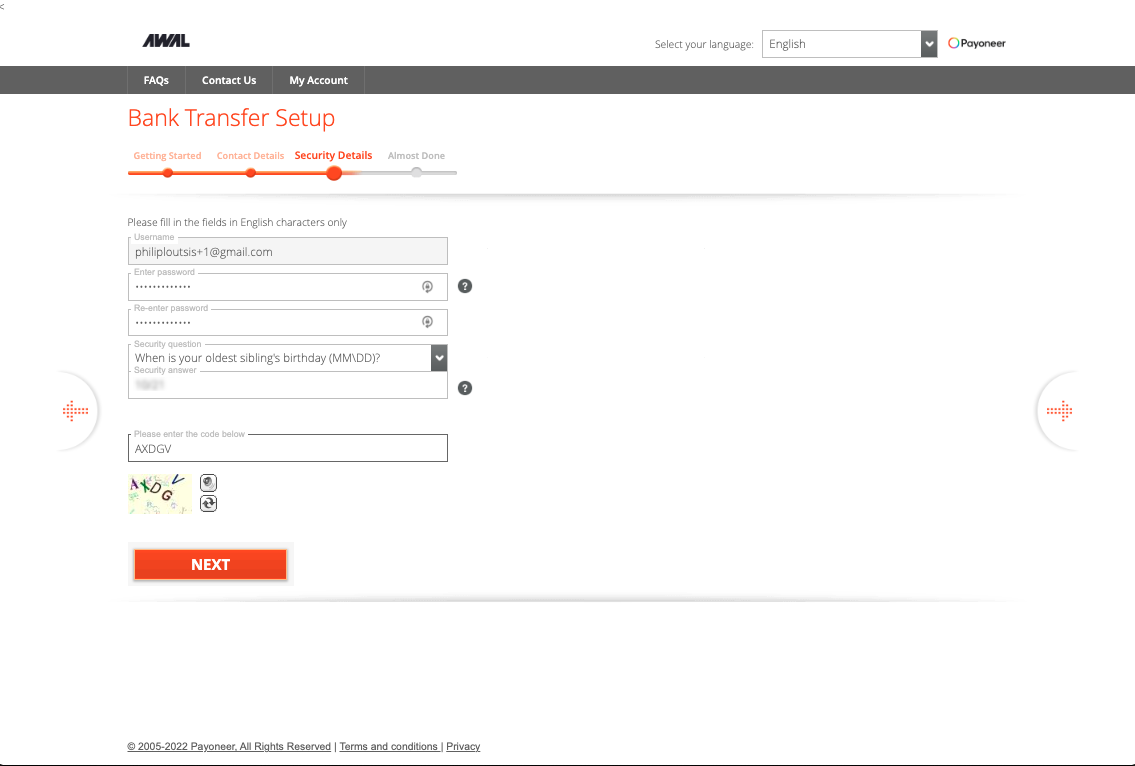Refresh the captcha code image
The height and width of the screenshot is (766, 1135).
point(208,504)
